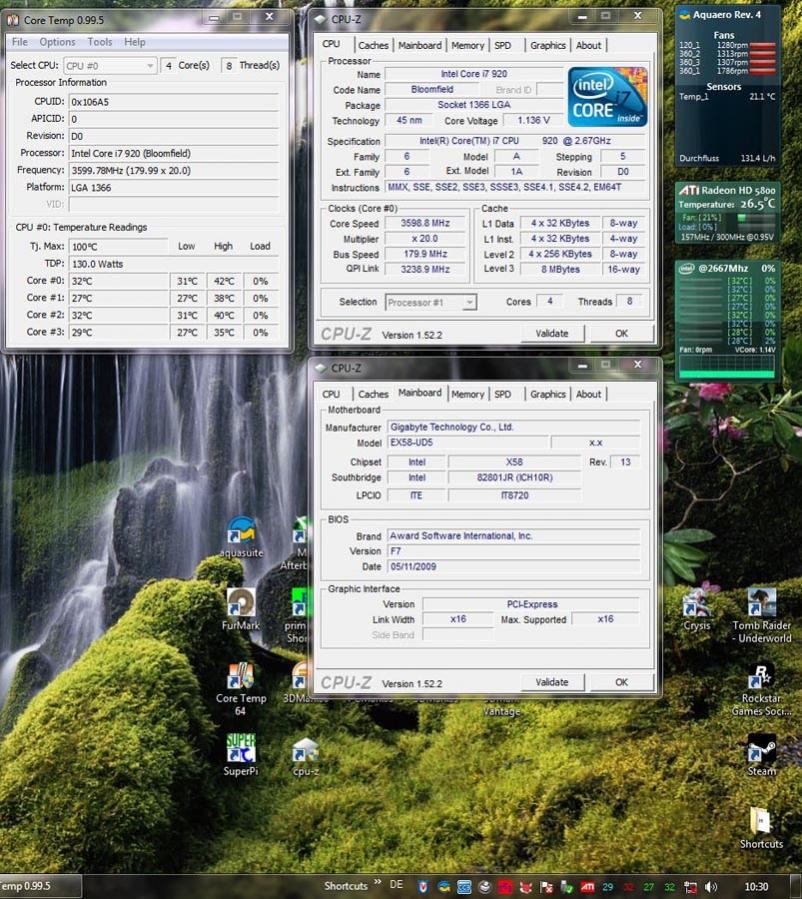Click the BIOS date 05/11/2009 field

pos(514,566)
